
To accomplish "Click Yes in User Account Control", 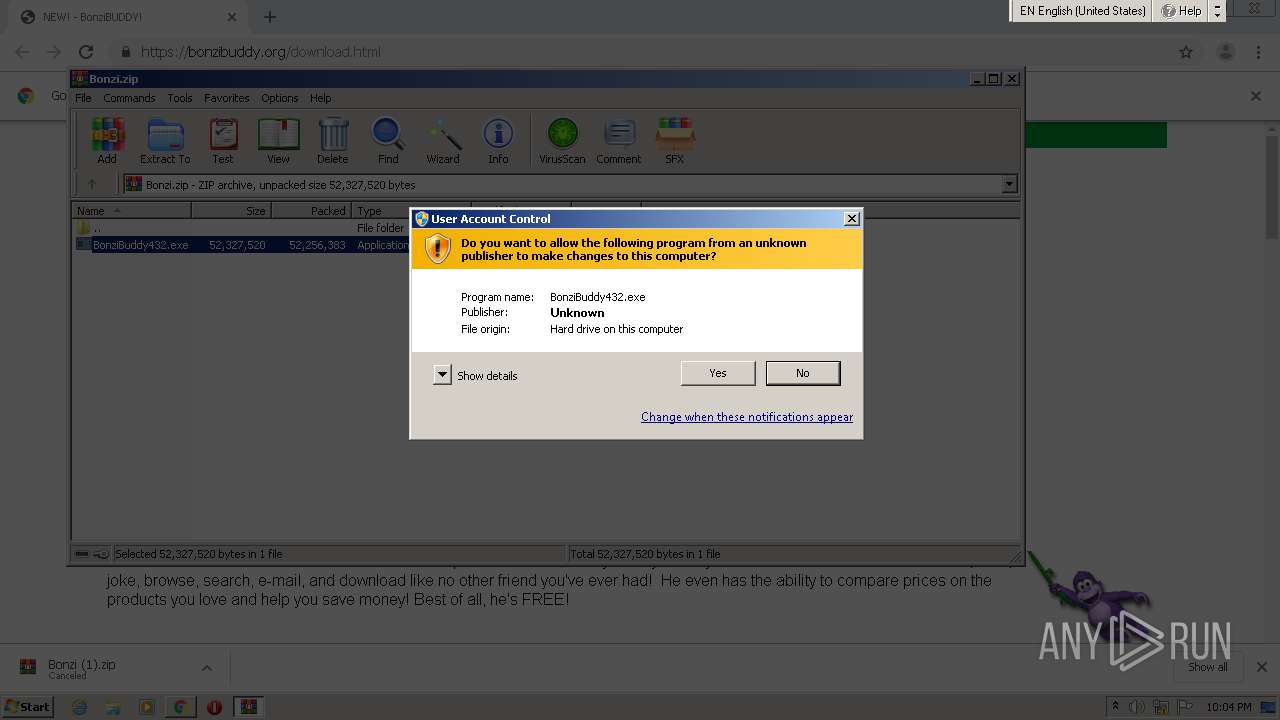I will pyautogui.click(x=718, y=373).
